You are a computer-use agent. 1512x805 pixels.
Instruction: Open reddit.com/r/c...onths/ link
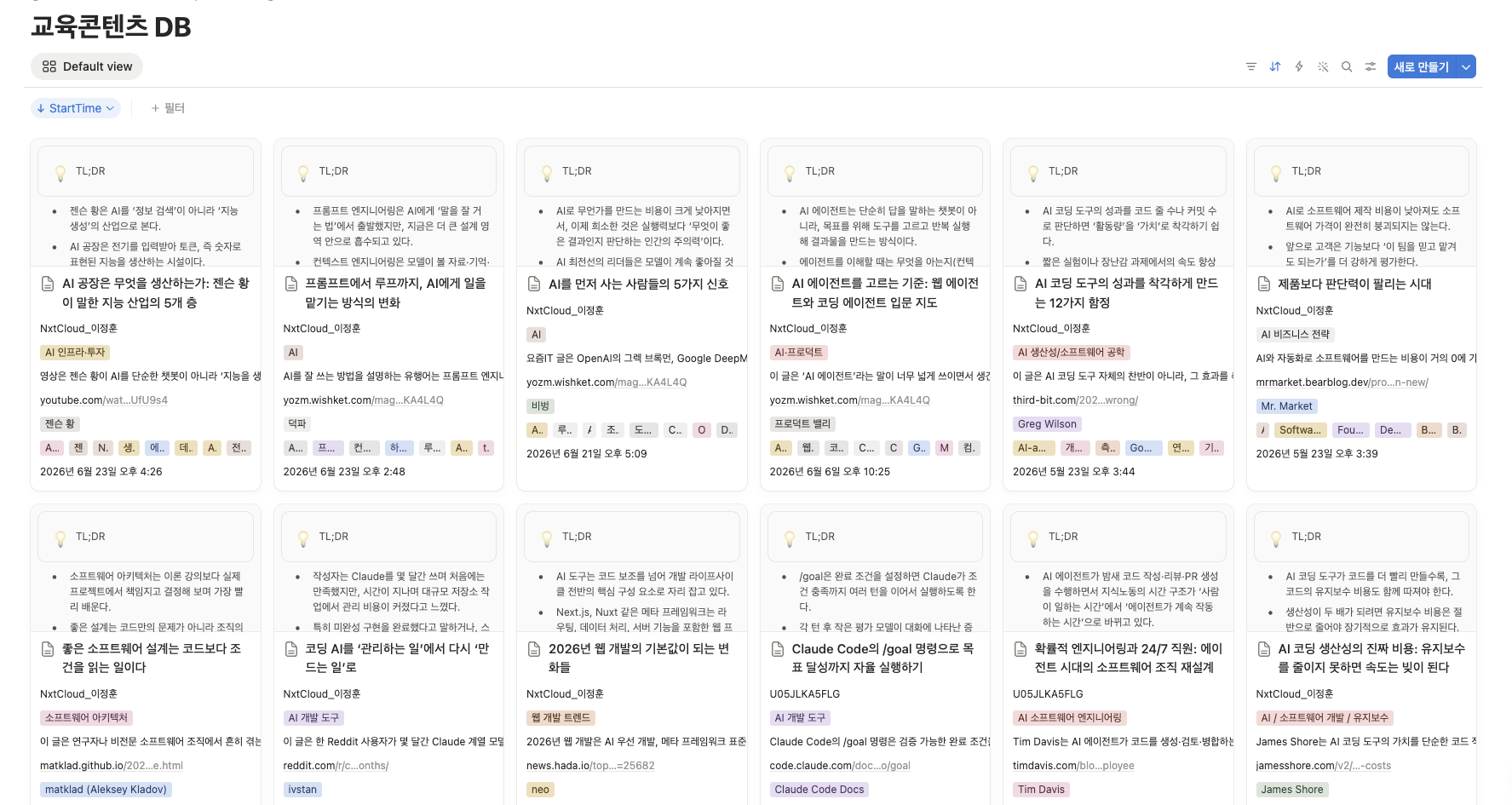[336, 766]
